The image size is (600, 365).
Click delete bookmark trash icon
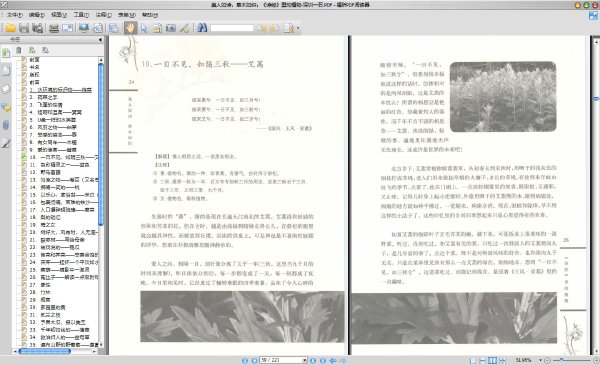pos(19,50)
